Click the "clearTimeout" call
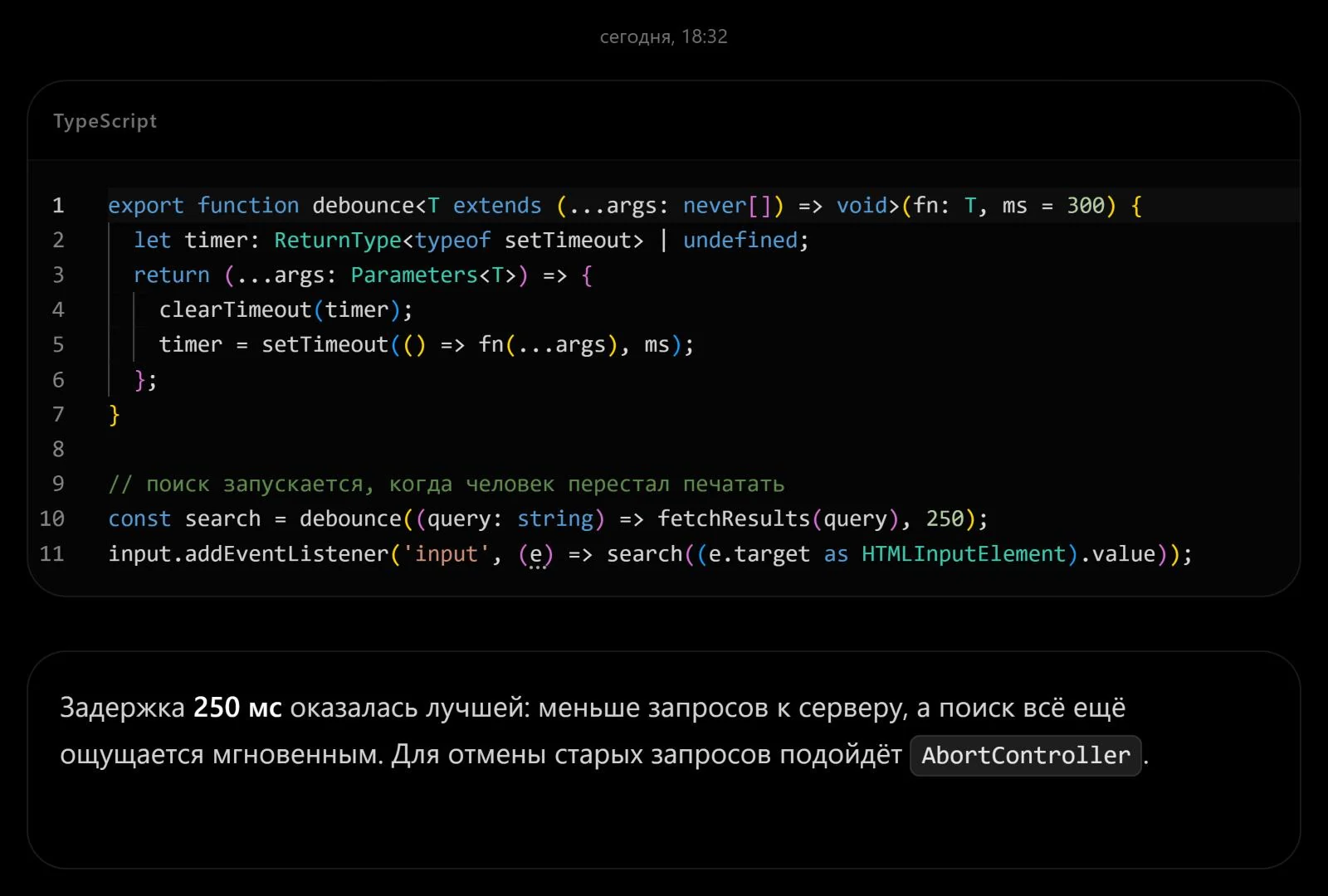 pyautogui.click(x=236, y=310)
